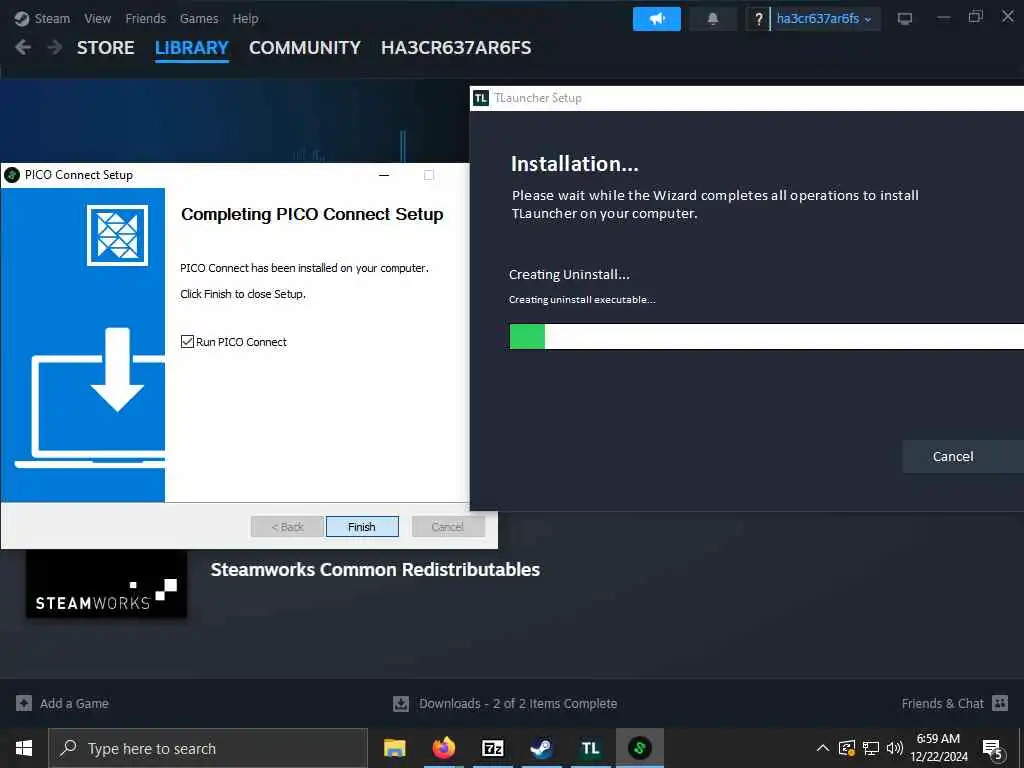Open File Explorer from taskbar
The image size is (1024, 768).
[394, 748]
